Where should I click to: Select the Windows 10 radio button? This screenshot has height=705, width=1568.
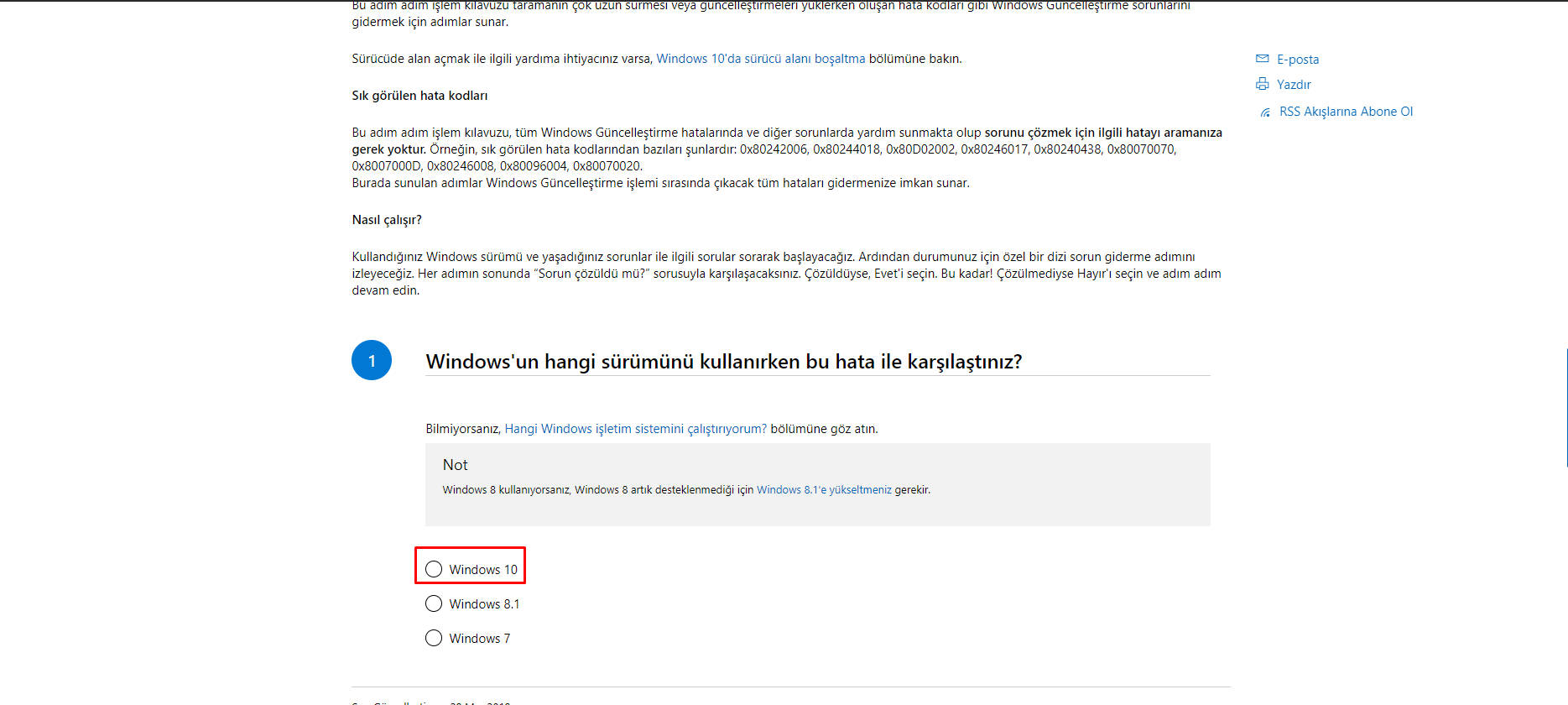click(434, 569)
